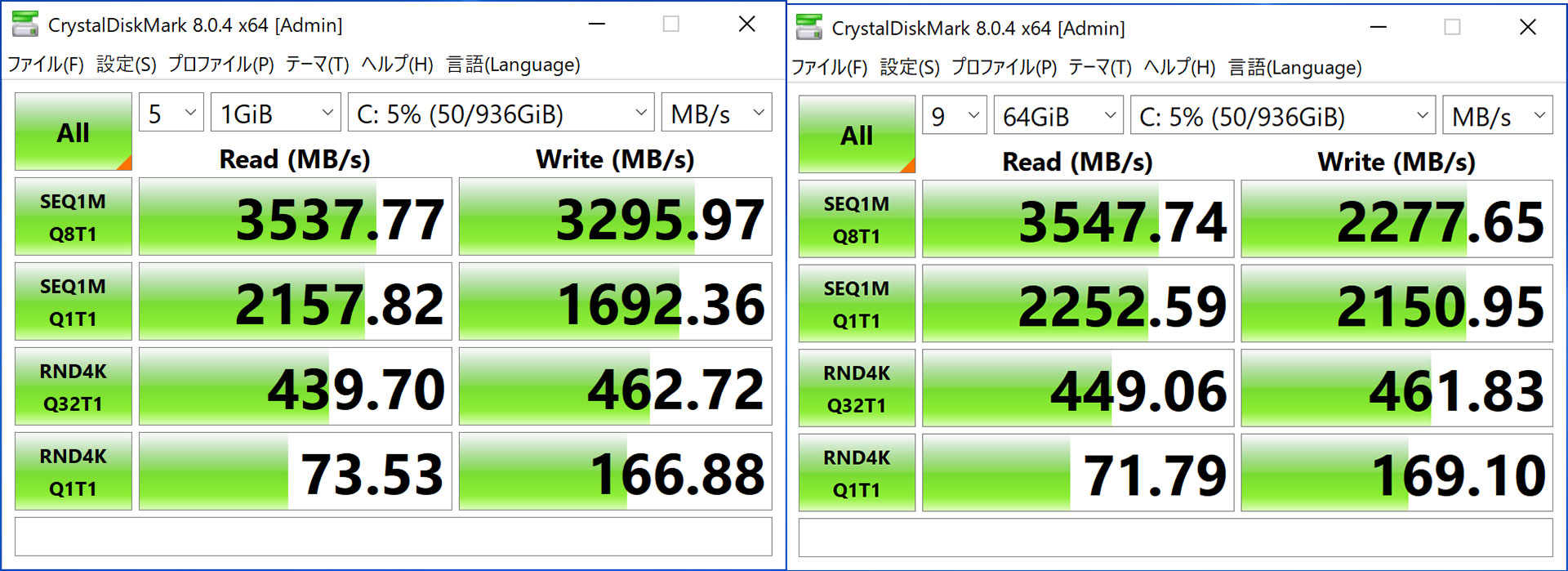Open test count dropdown showing 9
This screenshot has width=1568, height=571.
pyautogui.click(x=955, y=116)
